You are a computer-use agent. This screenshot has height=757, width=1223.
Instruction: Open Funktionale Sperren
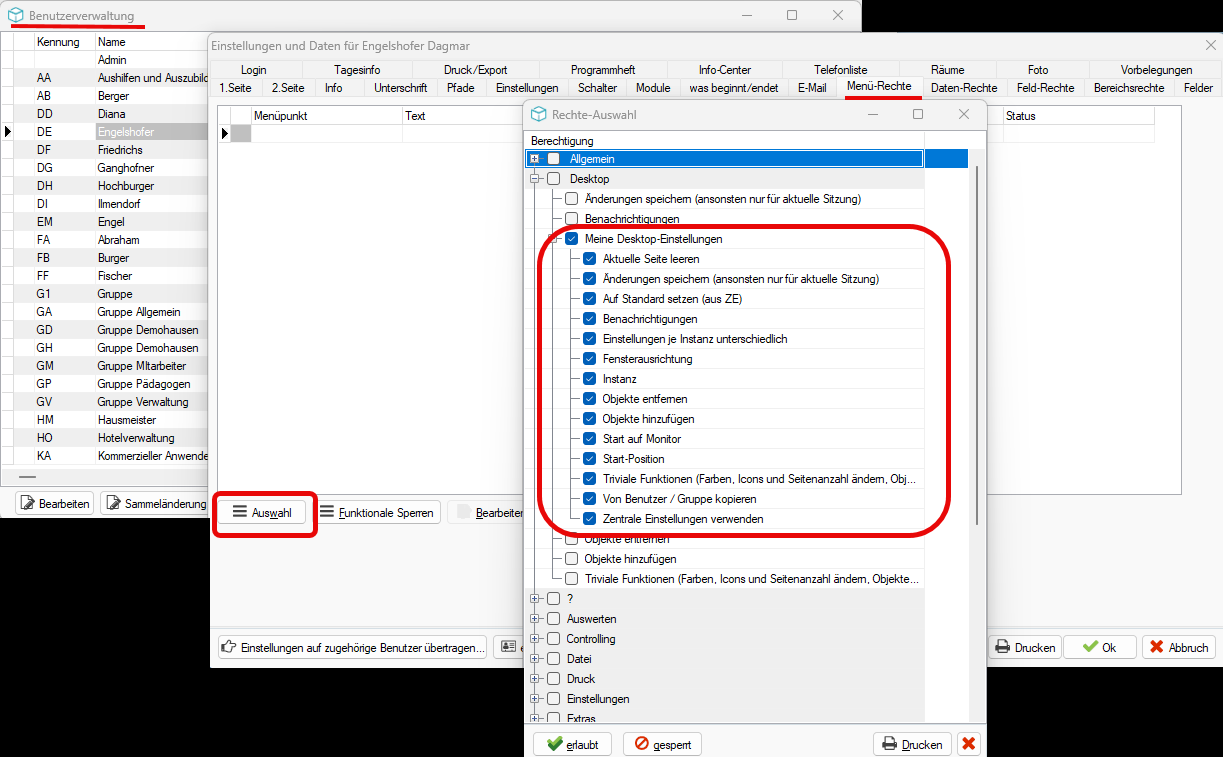[x=377, y=512]
